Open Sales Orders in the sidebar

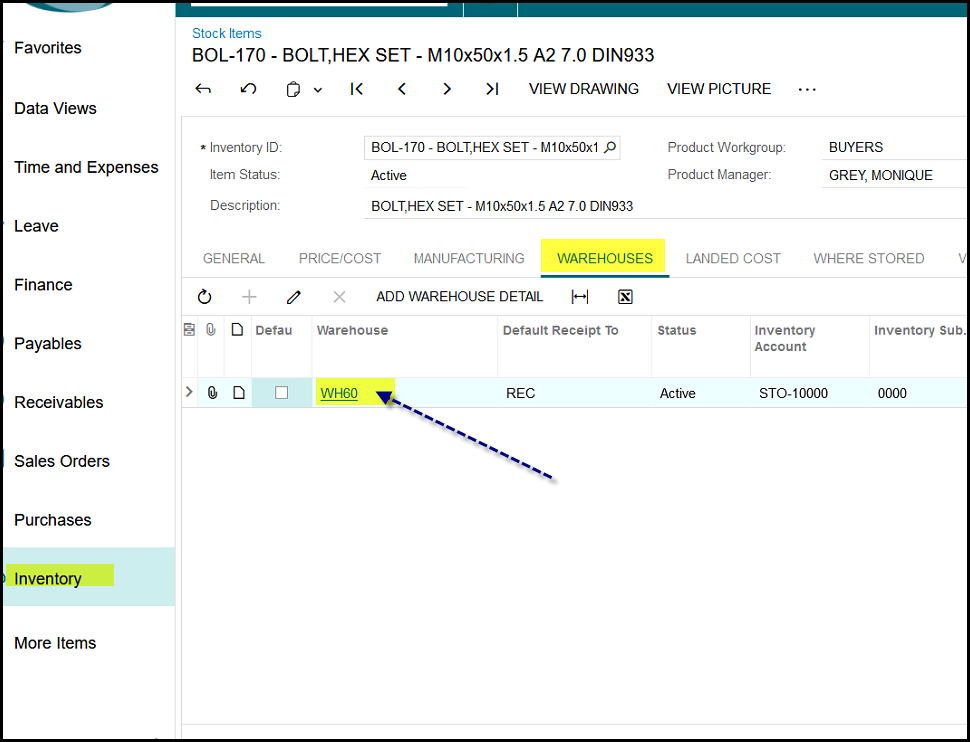62,461
